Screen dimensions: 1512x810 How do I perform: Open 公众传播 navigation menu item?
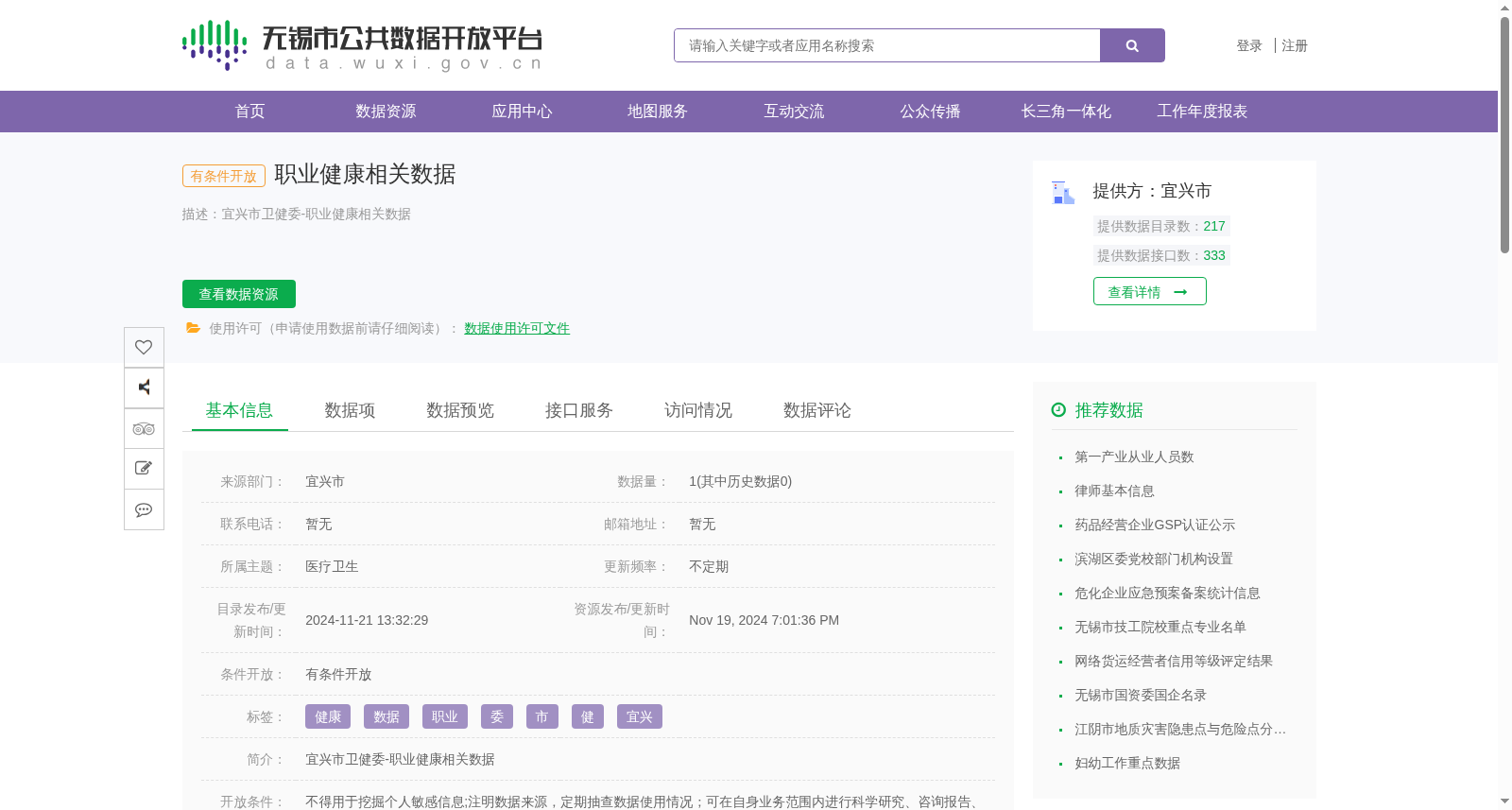pyautogui.click(x=930, y=112)
